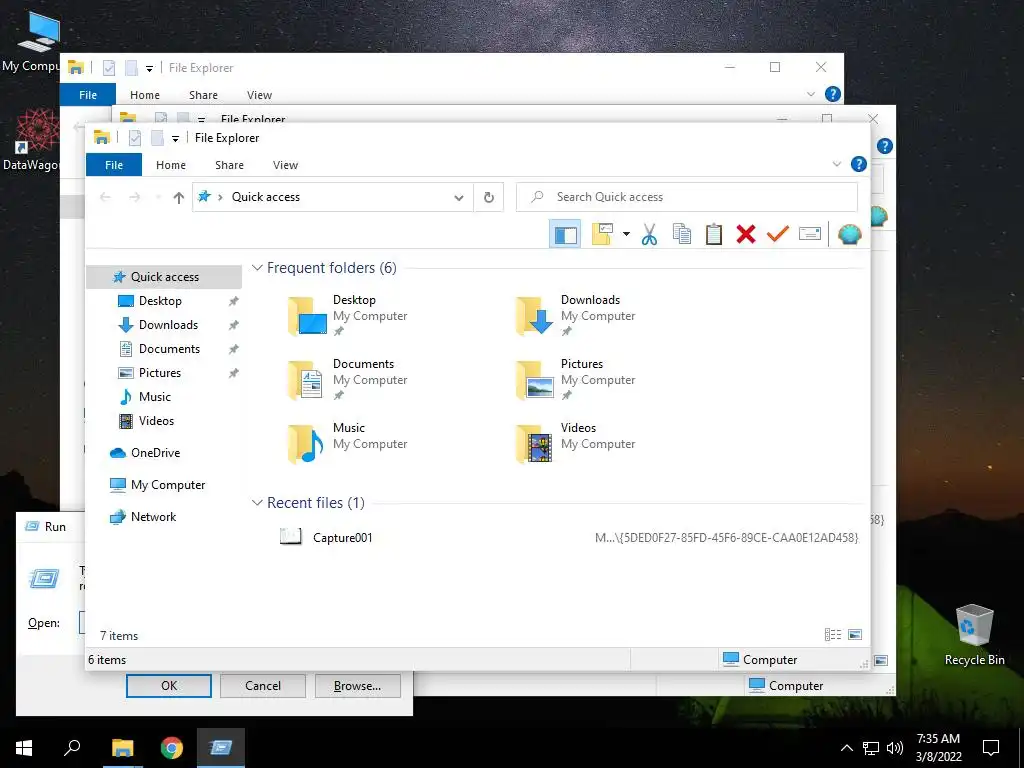
Task: Open address bar history dropdown
Action: (x=458, y=197)
